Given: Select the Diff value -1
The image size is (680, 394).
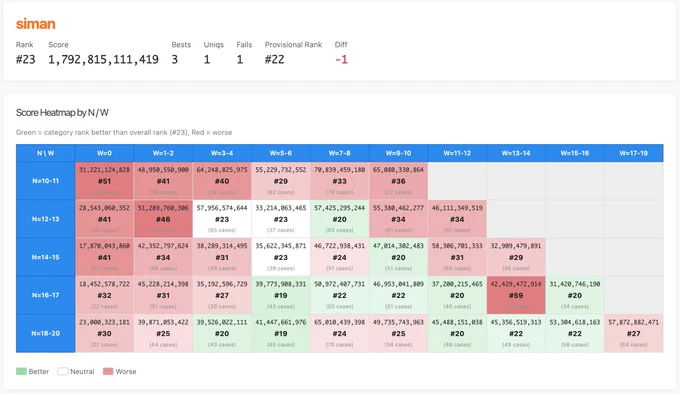Looking at the screenshot, I should tap(341, 59).
